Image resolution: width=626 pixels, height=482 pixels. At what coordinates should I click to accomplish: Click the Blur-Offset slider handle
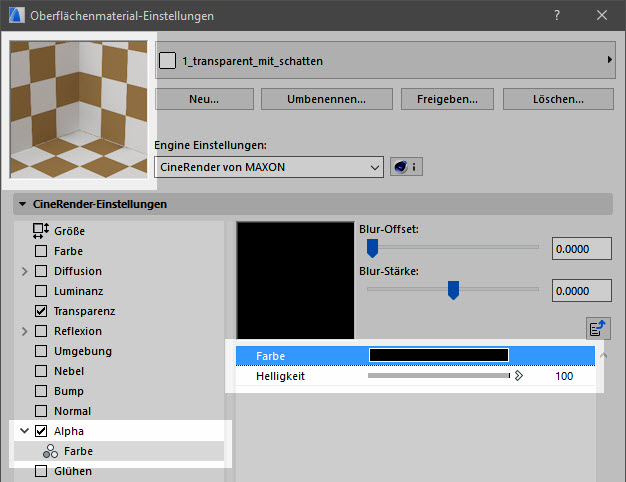coord(372,248)
